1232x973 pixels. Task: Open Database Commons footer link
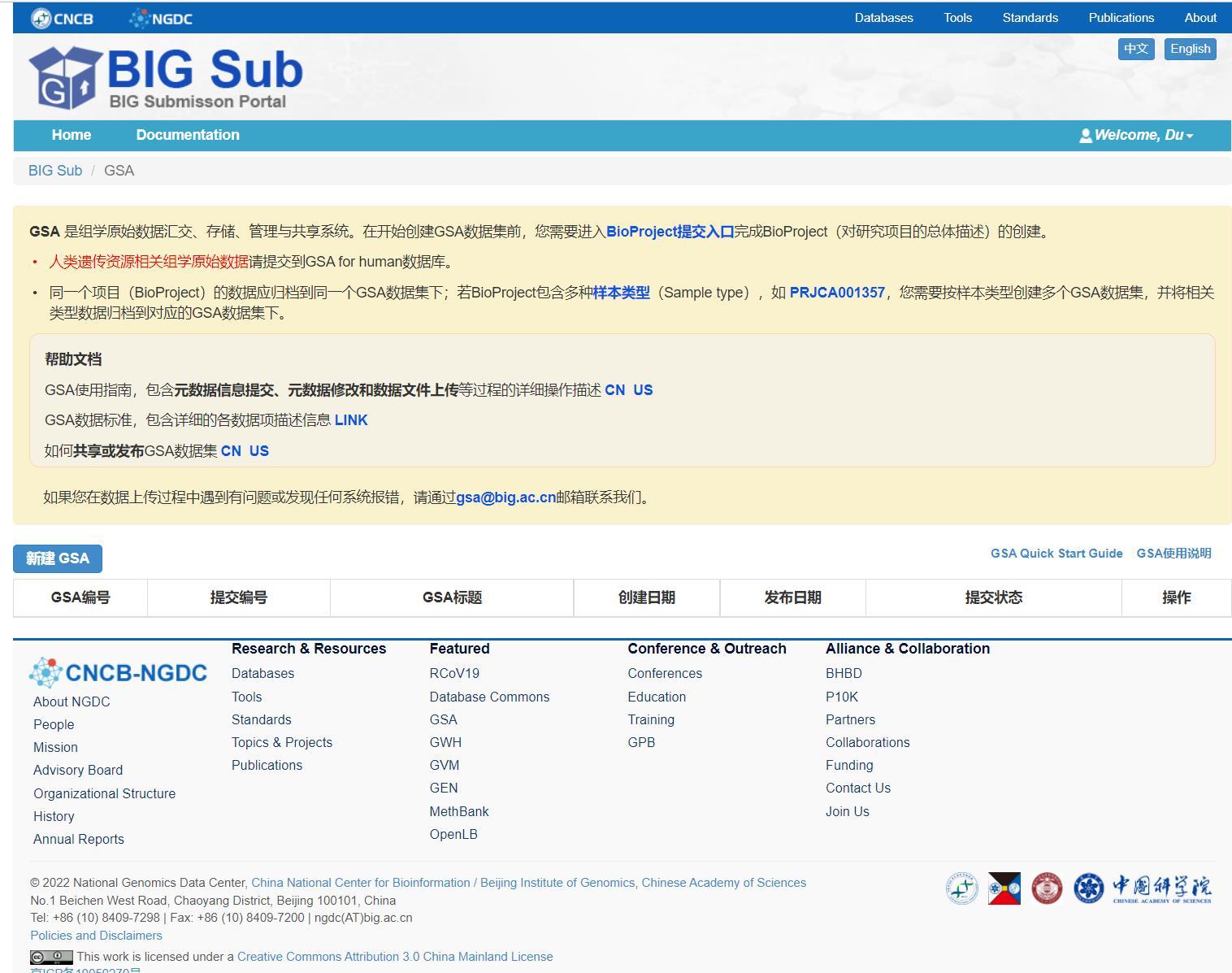click(x=489, y=697)
